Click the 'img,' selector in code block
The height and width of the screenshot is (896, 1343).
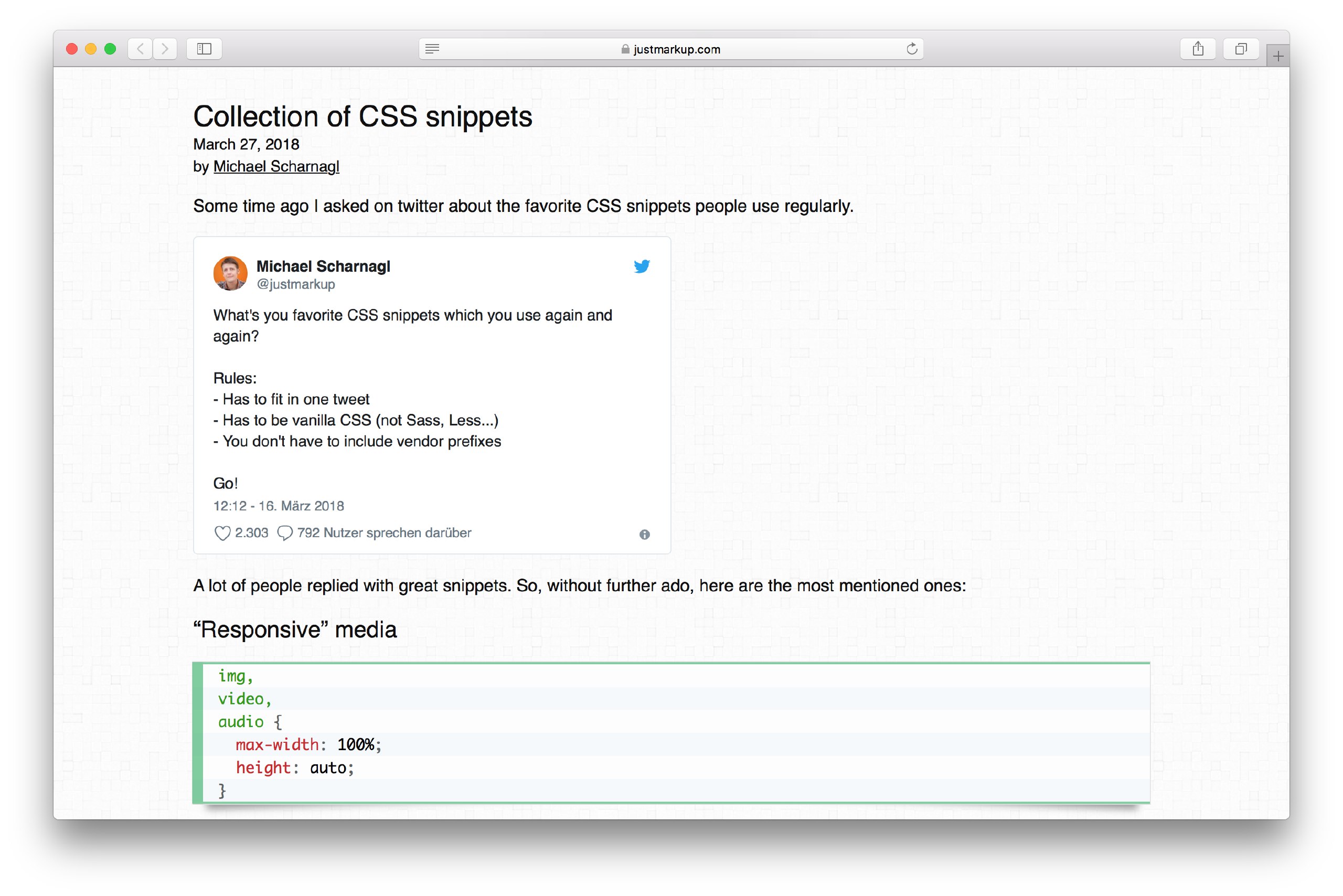pos(236,676)
